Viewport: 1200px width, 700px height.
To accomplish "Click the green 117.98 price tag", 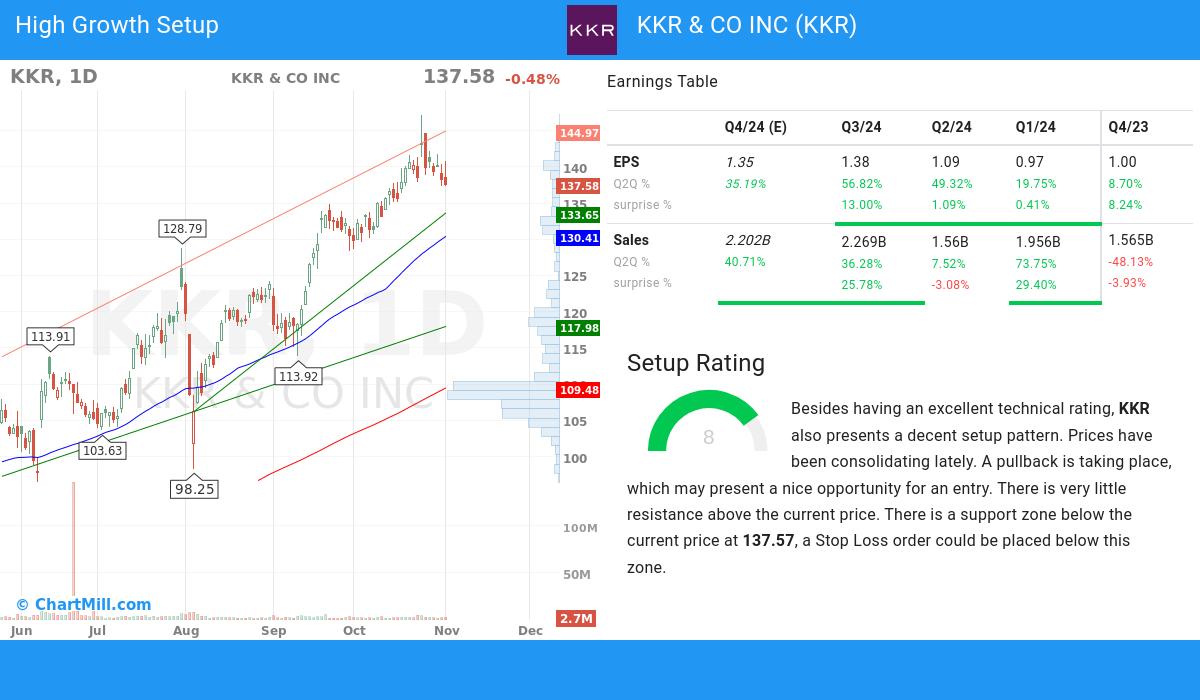I will click(579, 328).
